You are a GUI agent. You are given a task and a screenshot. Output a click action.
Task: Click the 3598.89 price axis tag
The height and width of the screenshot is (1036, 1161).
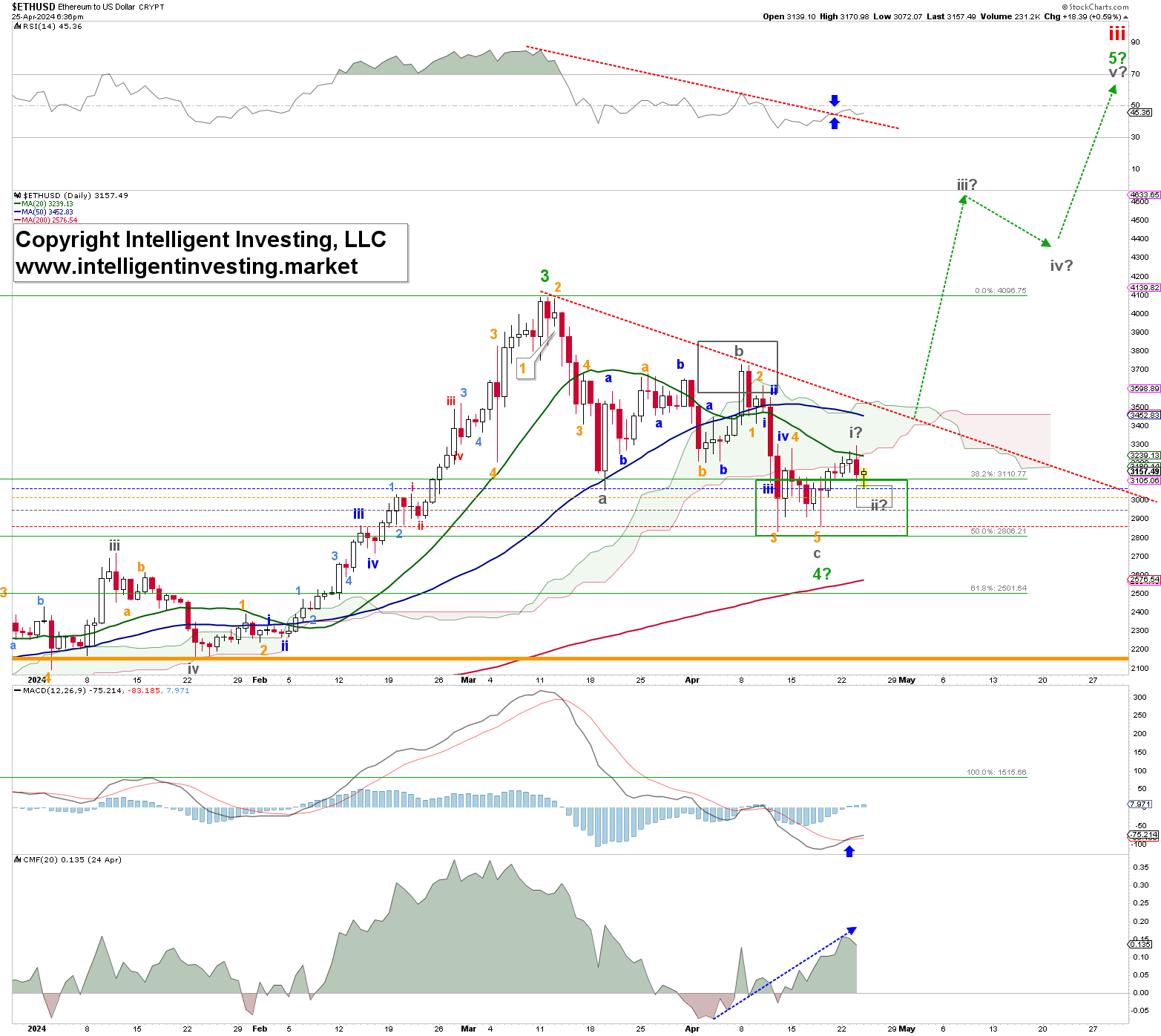(x=1145, y=389)
